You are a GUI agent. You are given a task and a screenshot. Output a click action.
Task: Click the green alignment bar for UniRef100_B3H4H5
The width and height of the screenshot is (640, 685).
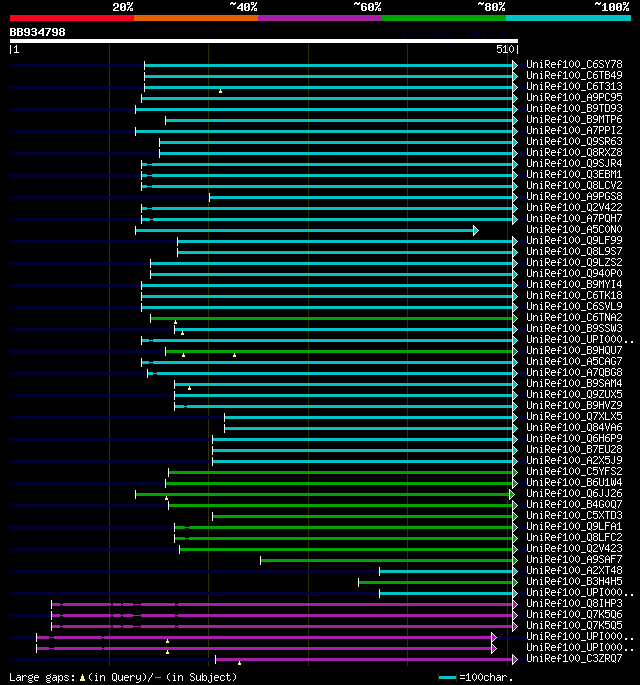[436, 582]
